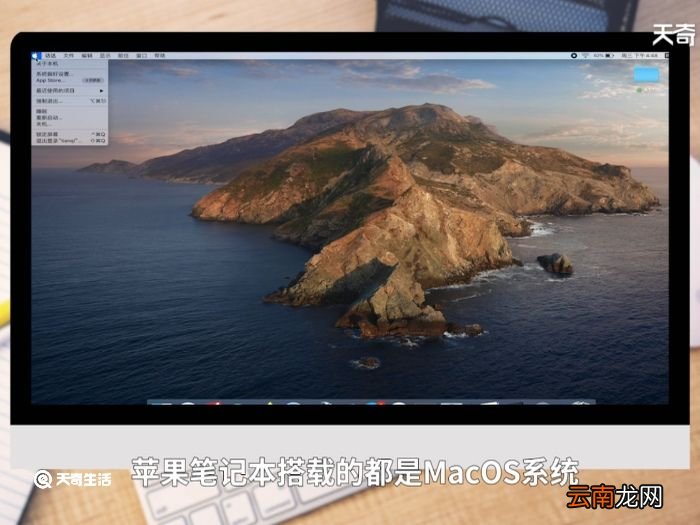
Task: Select the blue folder on desktop
Action: click(646, 75)
